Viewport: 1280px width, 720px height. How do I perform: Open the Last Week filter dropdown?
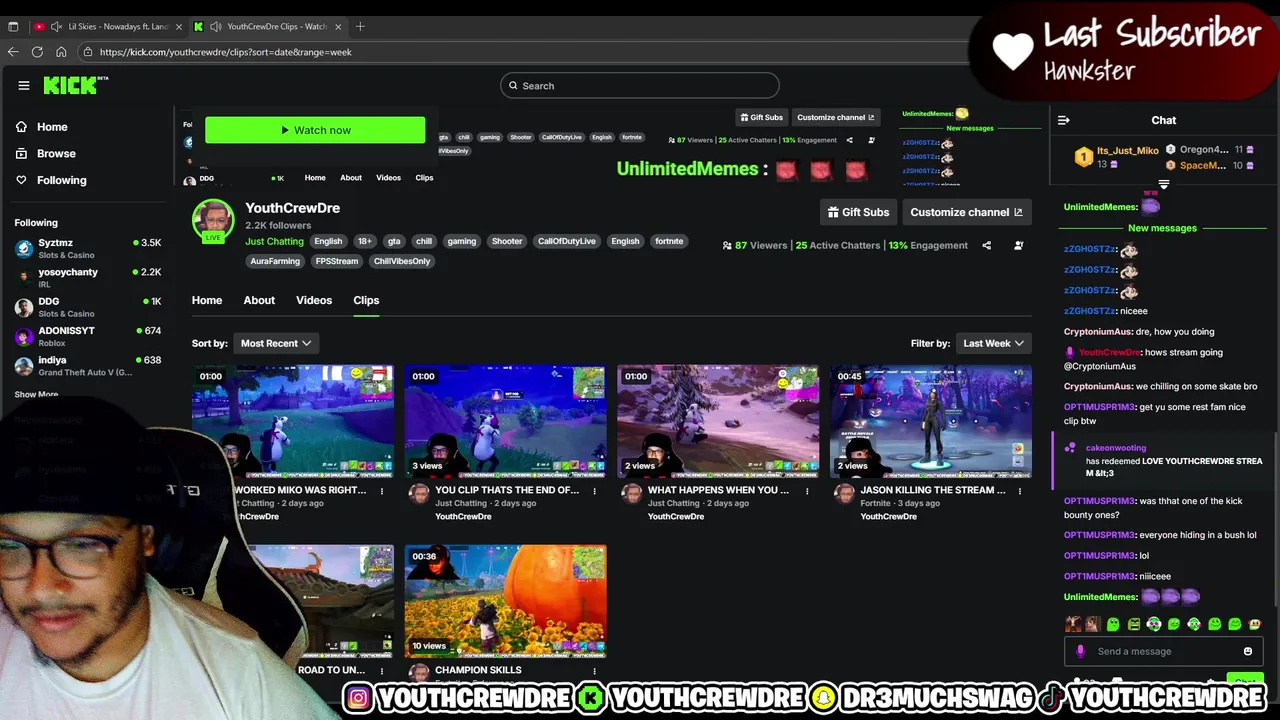(993, 343)
